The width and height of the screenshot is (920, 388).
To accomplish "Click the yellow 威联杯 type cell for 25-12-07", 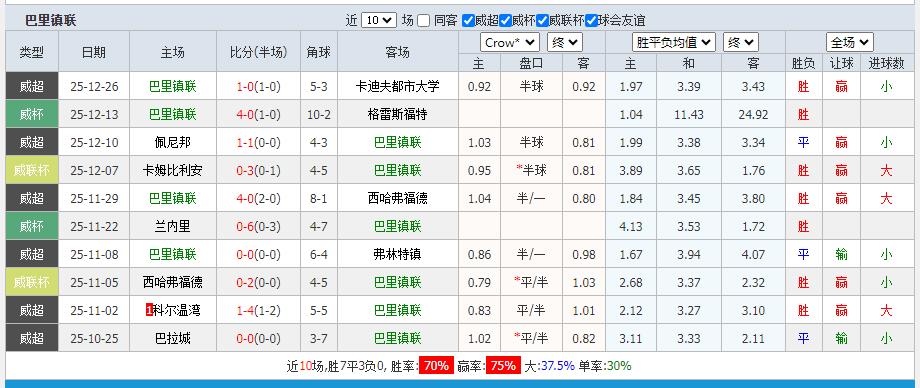I will pyautogui.click(x=32, y=171).
